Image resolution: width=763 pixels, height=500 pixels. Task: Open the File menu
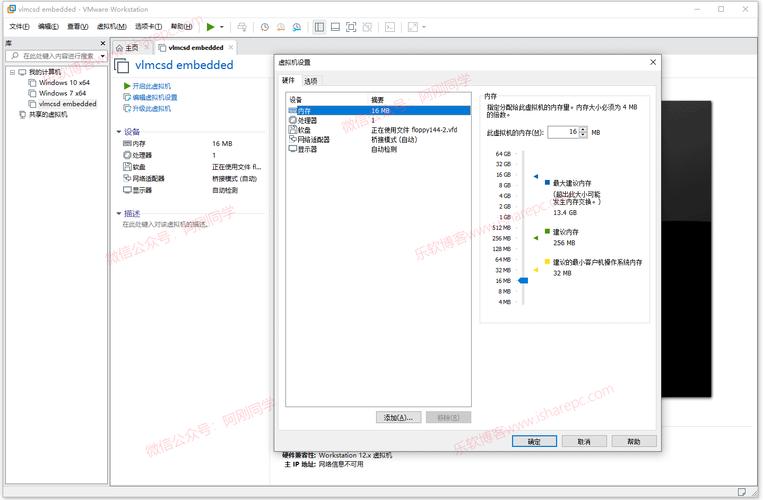(x=19, y=27)
